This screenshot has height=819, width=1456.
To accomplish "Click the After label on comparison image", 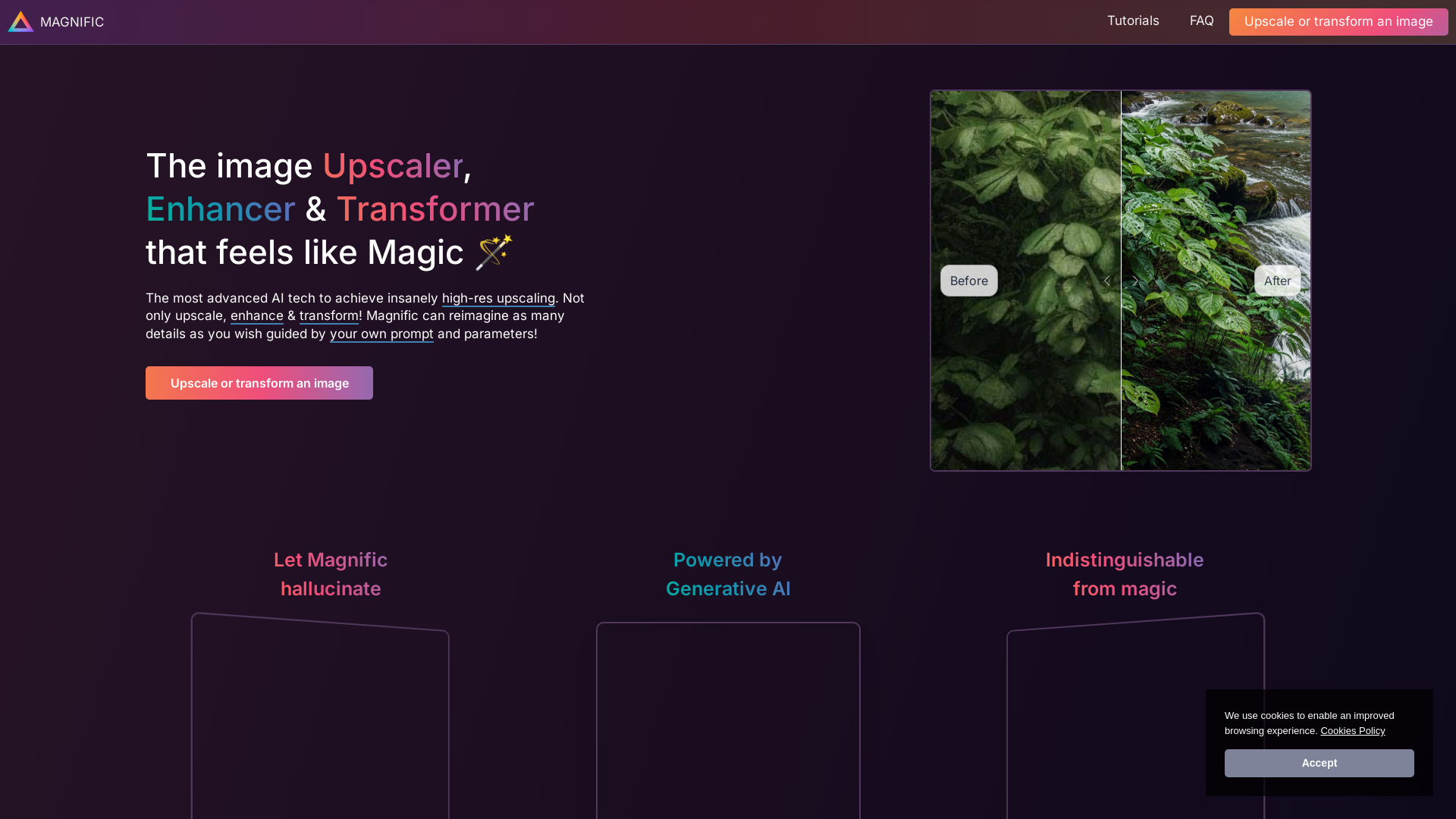I will 1278,281.
